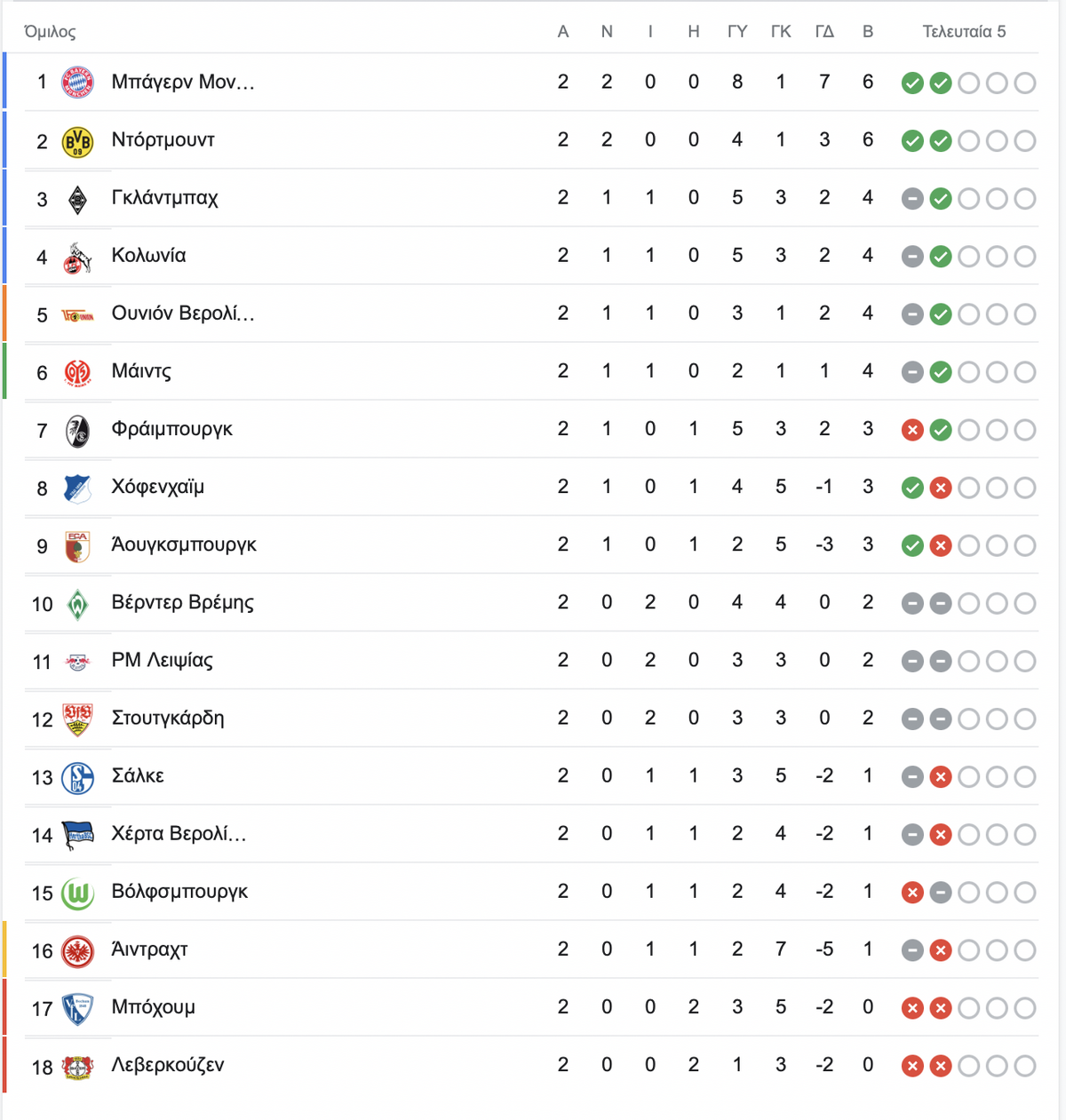This screenshot has height=1120, width=1066.
Task: Click the Borussia Dortmund BVB logo
Action: click(77, 141)
